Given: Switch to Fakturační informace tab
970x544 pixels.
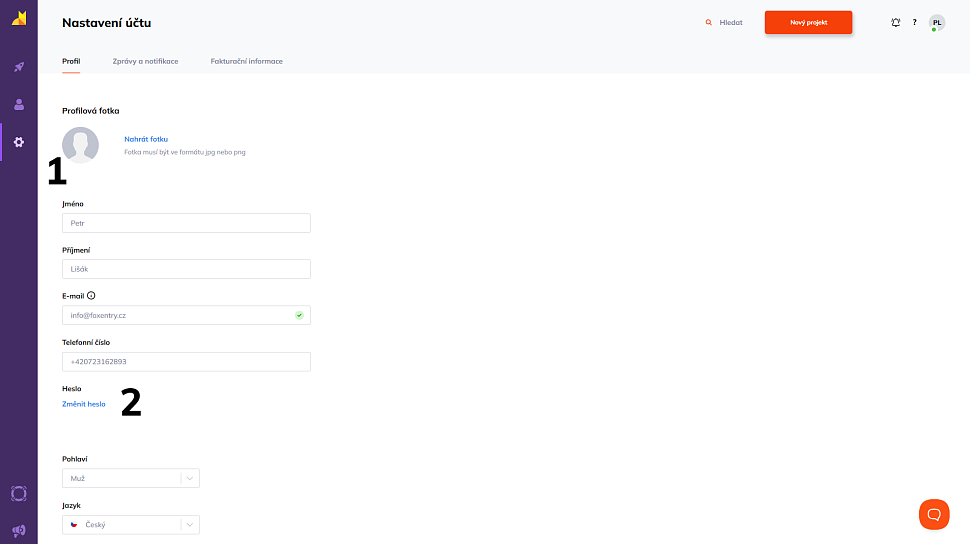Looking at the screenshot, I should pos(246,61).
